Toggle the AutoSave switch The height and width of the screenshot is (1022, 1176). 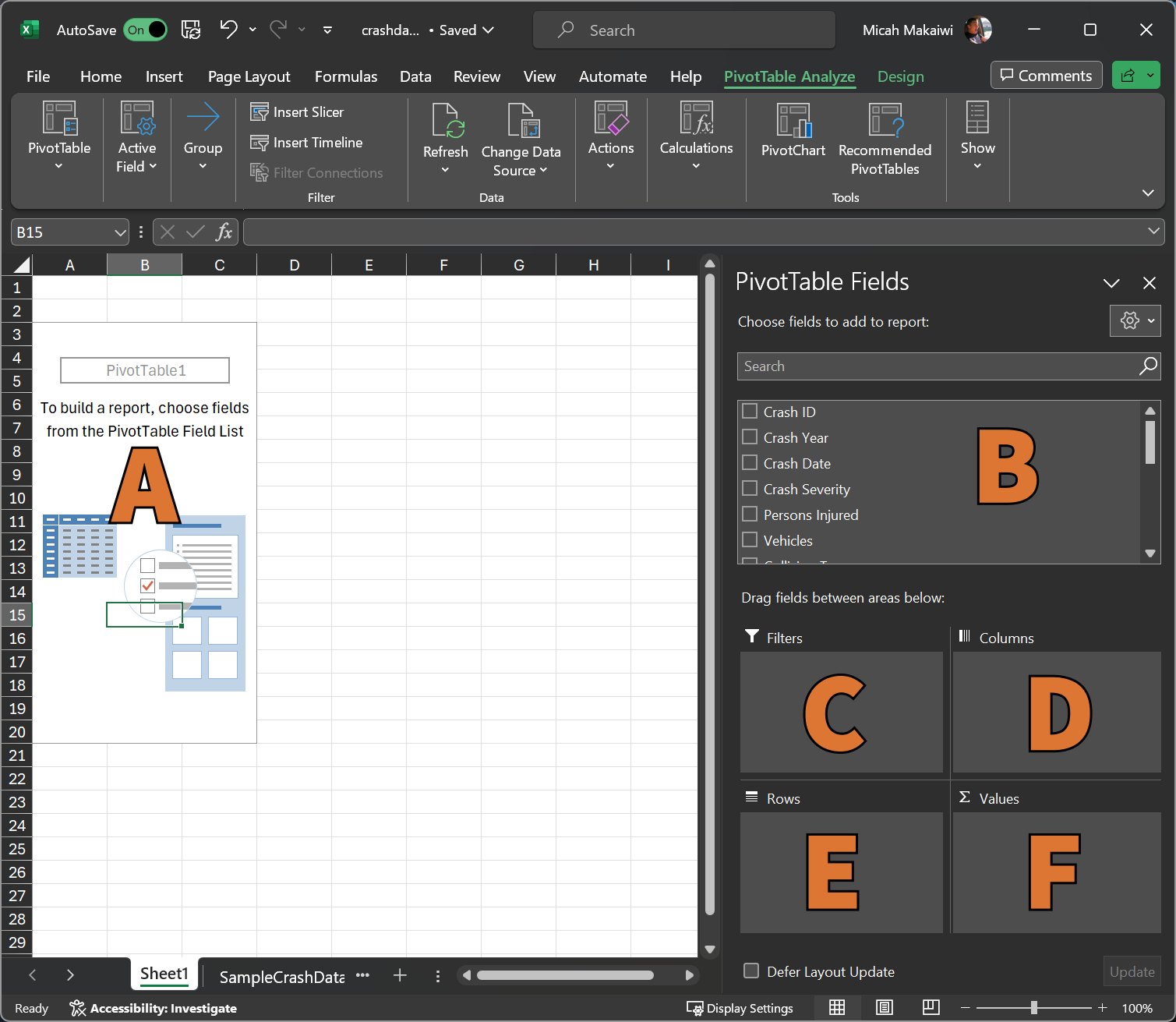click(146, 30)
